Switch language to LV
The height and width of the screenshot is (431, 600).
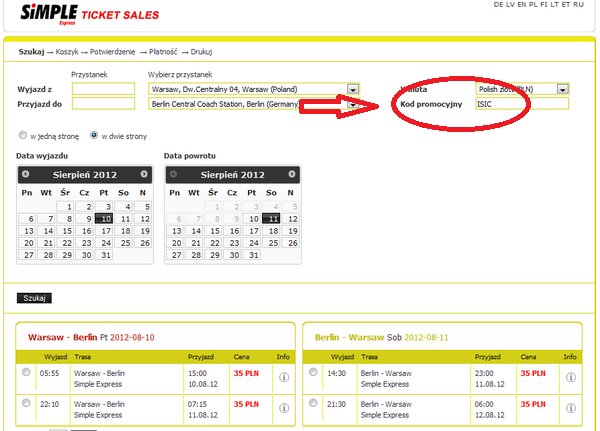[x=510, y=5]
